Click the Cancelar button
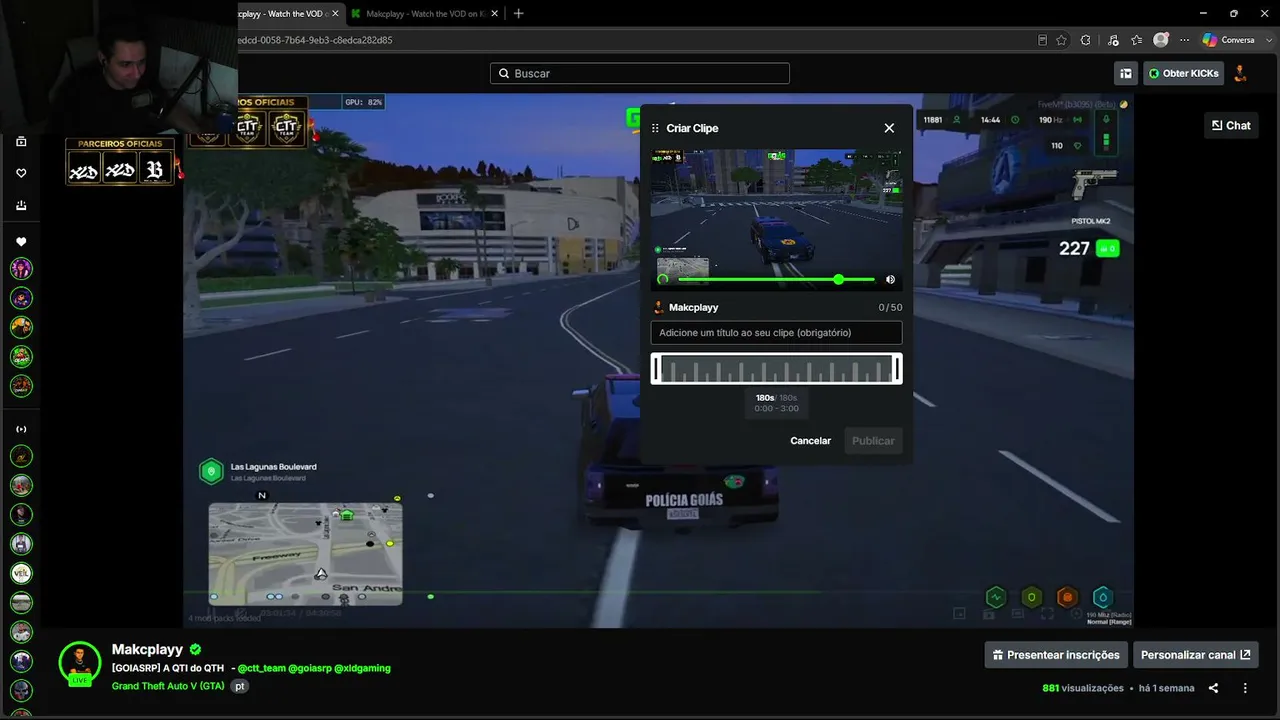This screenshot has width=1280, height=720. (x=810, y=441)
